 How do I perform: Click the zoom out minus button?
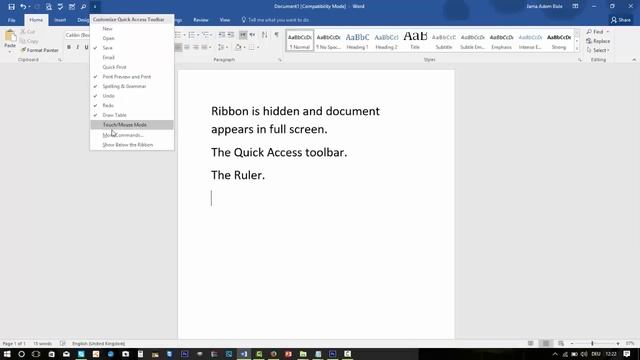point(572,344)
